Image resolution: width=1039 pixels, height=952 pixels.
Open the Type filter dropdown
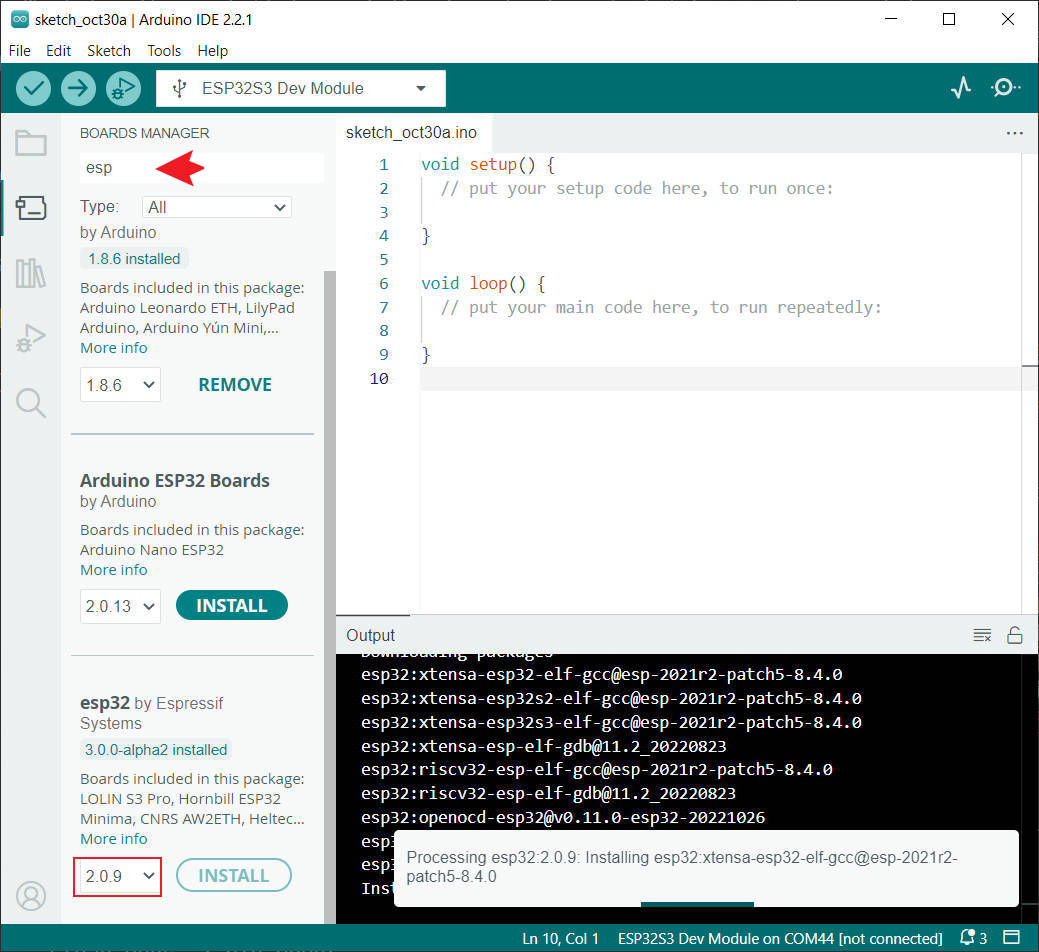(217, 207)
